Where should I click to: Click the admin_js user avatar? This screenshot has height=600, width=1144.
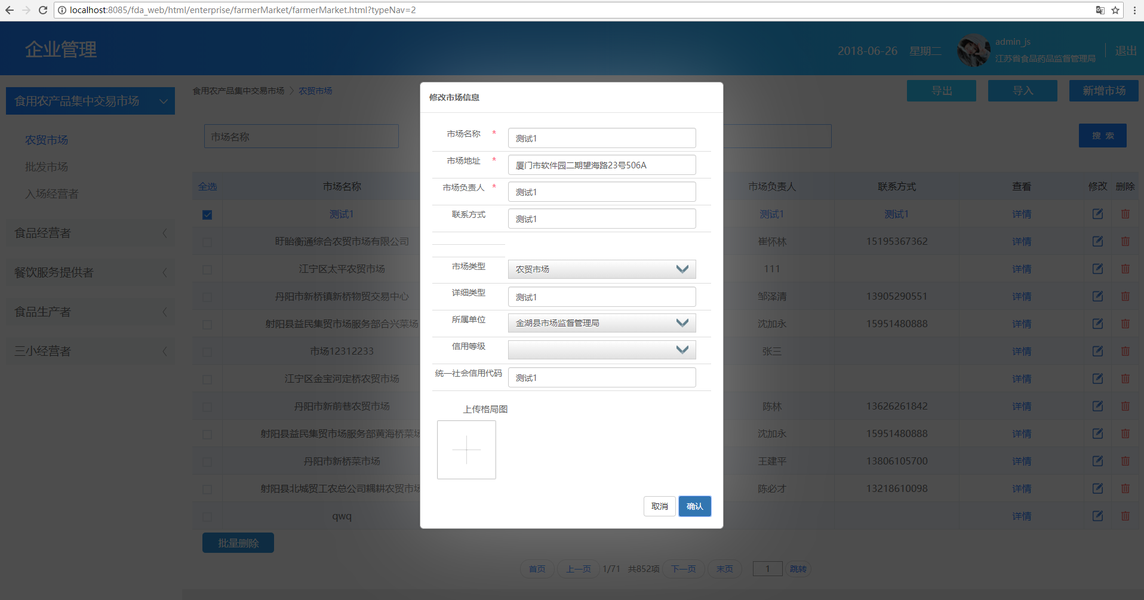click(973, 50)
